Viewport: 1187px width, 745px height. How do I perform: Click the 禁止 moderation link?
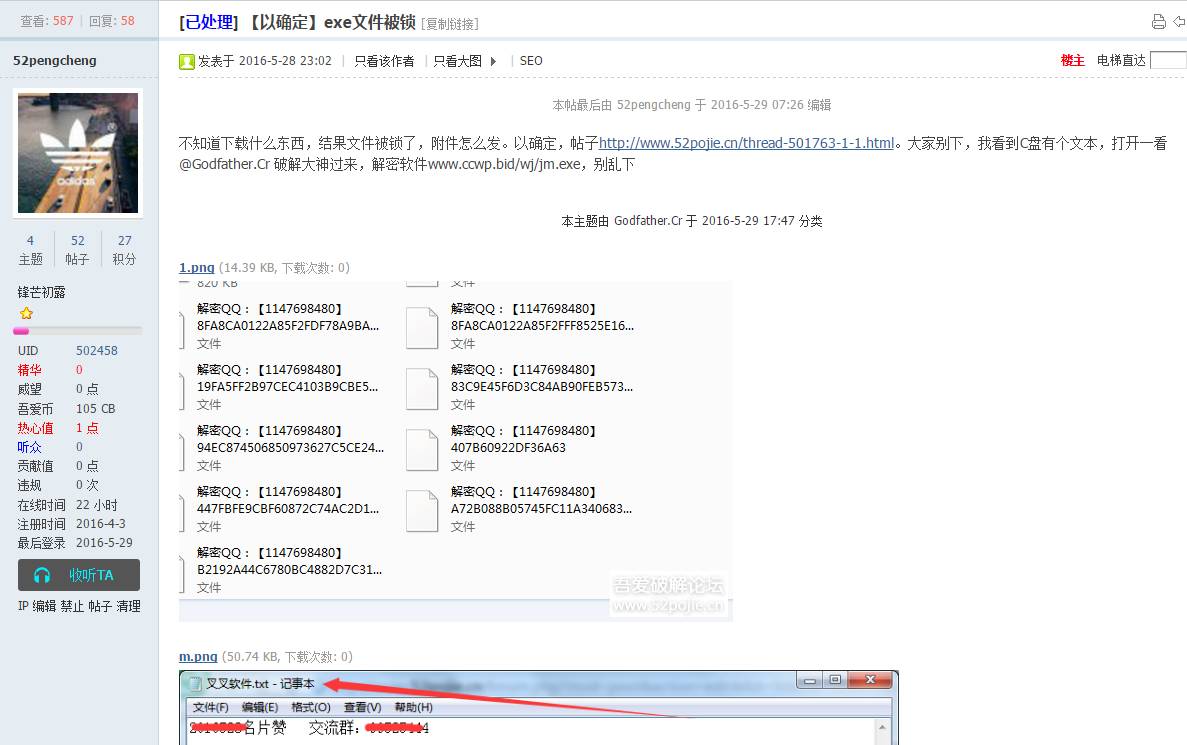click(x=72, y=606)
